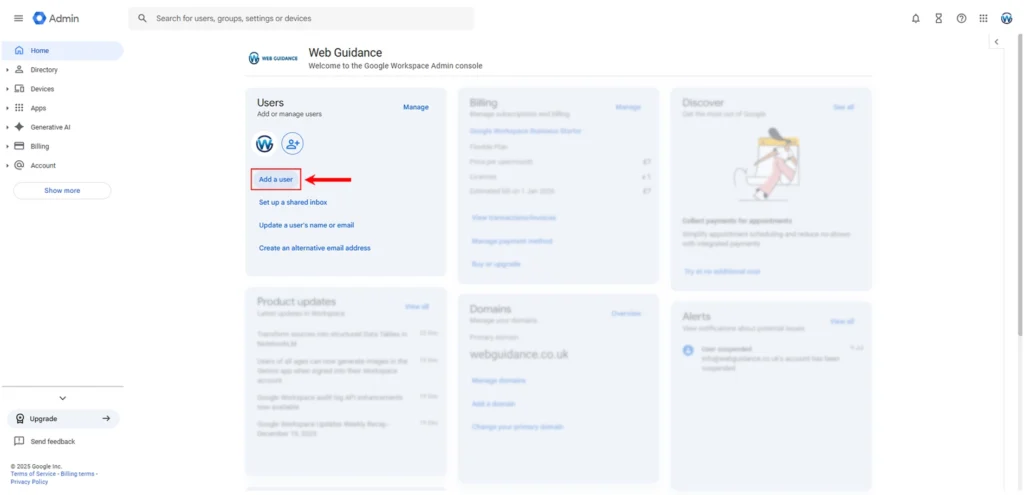Expand the Apps tree arrow
1024x495 pixels.
[x=7, y=108]
